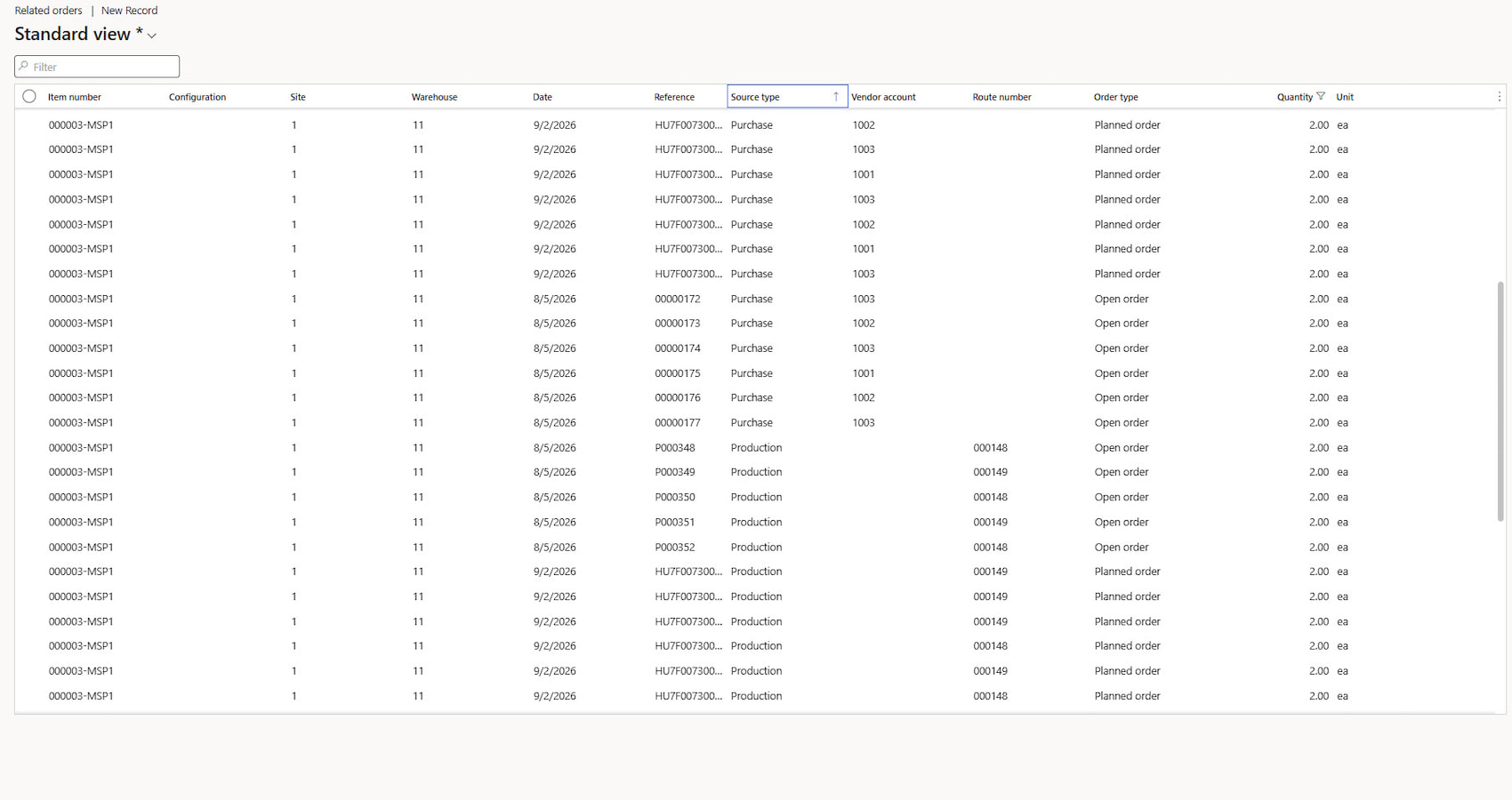Click Production source type in row P000349
The width and height of the screenshot is (1512, 800).
[756, 472]
